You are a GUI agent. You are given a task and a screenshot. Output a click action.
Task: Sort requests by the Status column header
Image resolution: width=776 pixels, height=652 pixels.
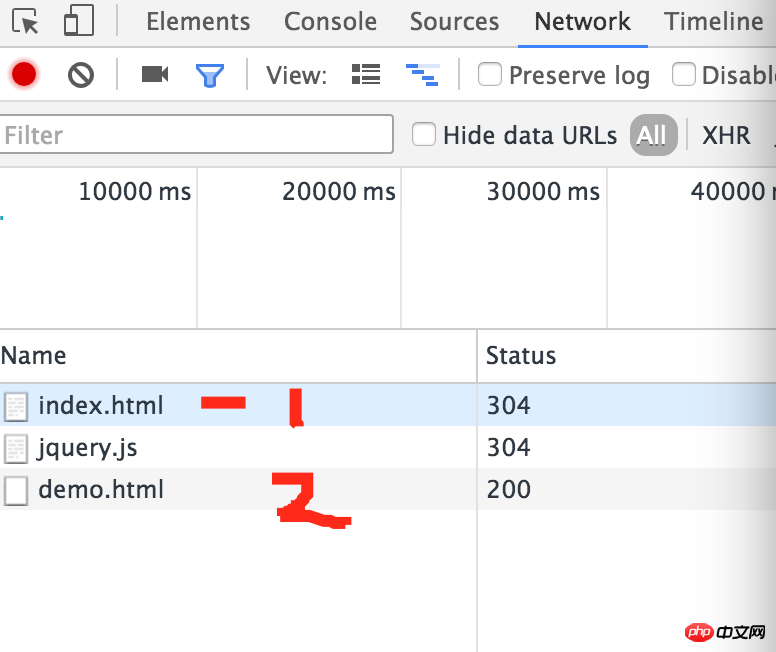pyautogui.click(x=521, y=355)
